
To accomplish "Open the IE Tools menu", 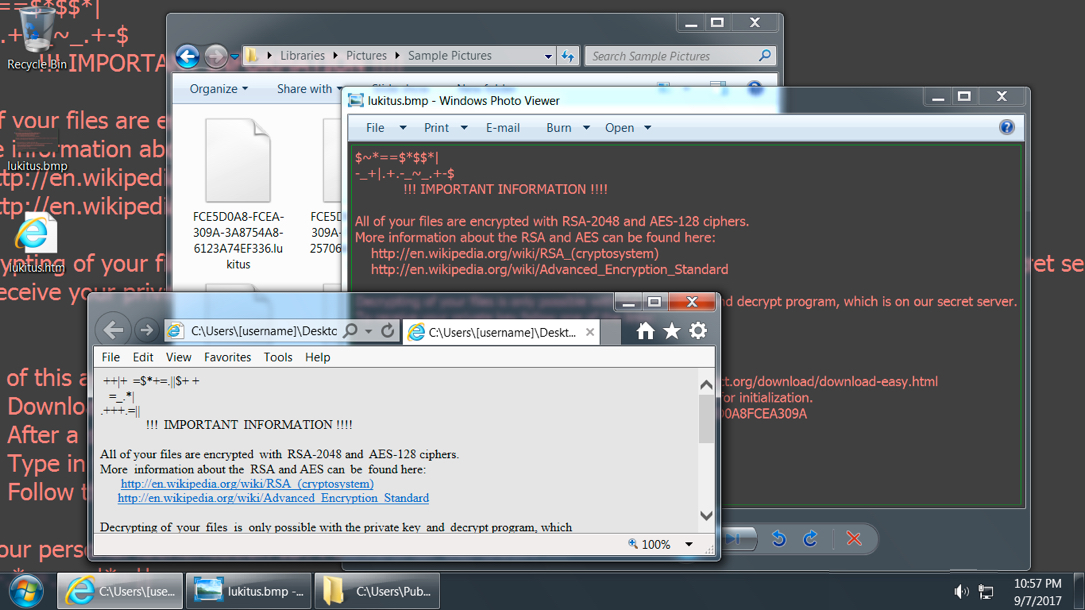I will (x=277, y=357).
